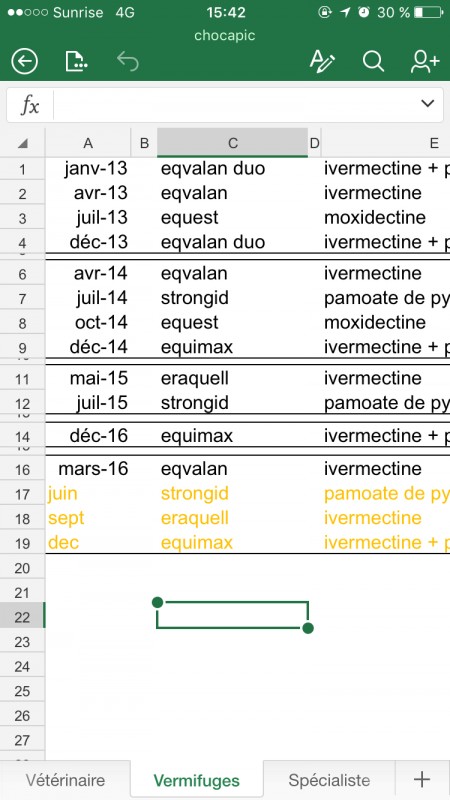
Task: Select the Vermifuges sheet tab
Action: (x=196, y=780)
